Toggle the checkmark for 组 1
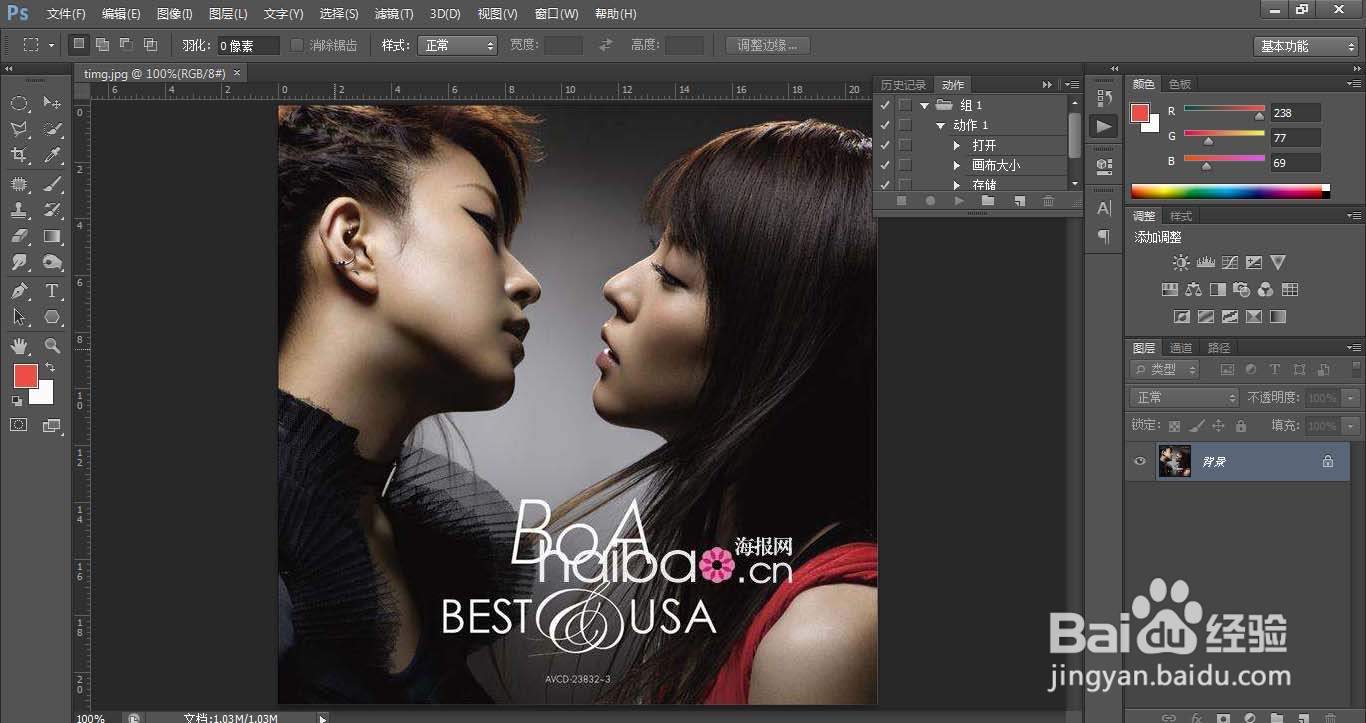This screenshot has height=723, width=1366. tap(885, 105)
